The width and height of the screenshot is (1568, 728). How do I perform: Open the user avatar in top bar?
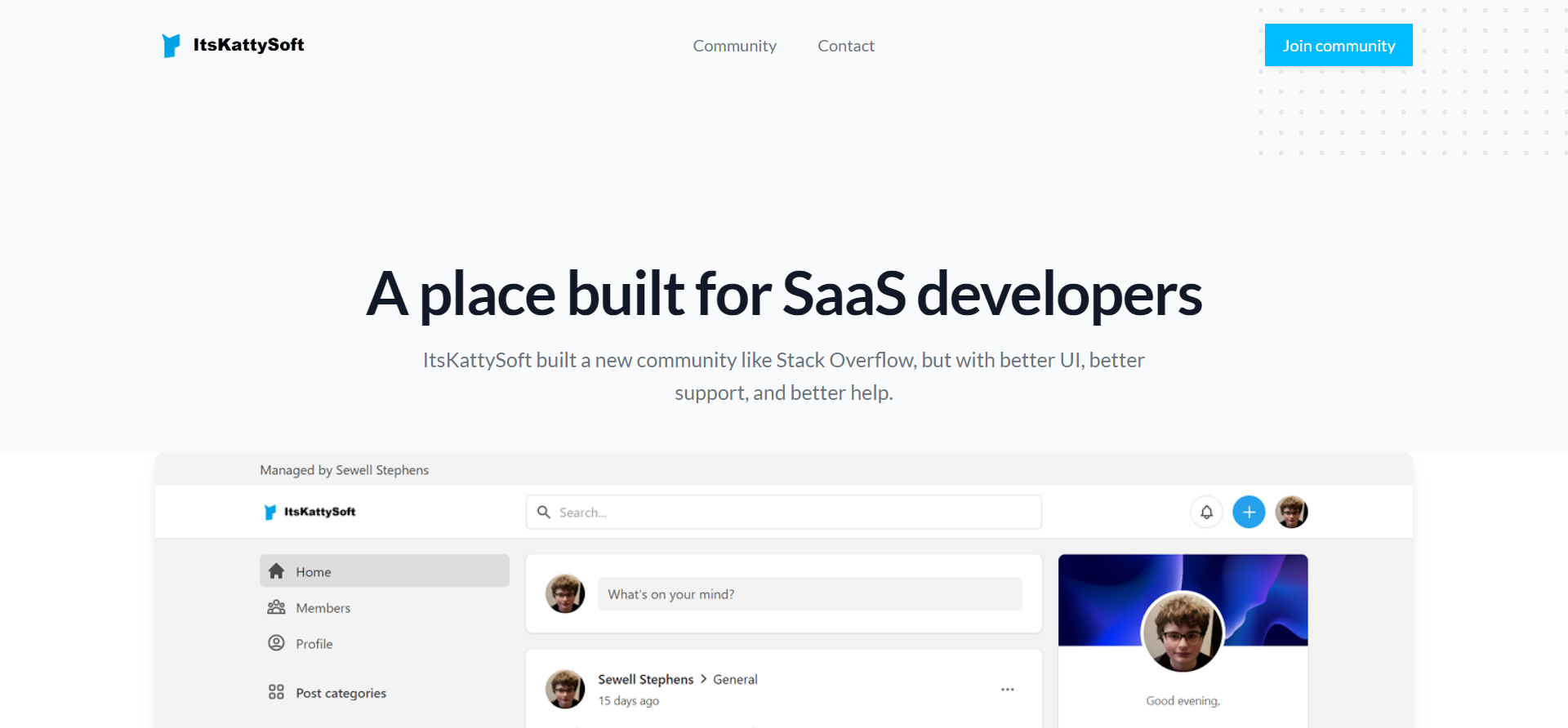(x=1291, y=512)
